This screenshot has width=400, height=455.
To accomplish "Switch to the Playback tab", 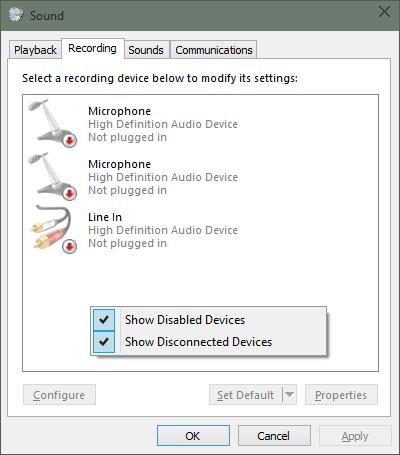I will [x=35, y=50].
